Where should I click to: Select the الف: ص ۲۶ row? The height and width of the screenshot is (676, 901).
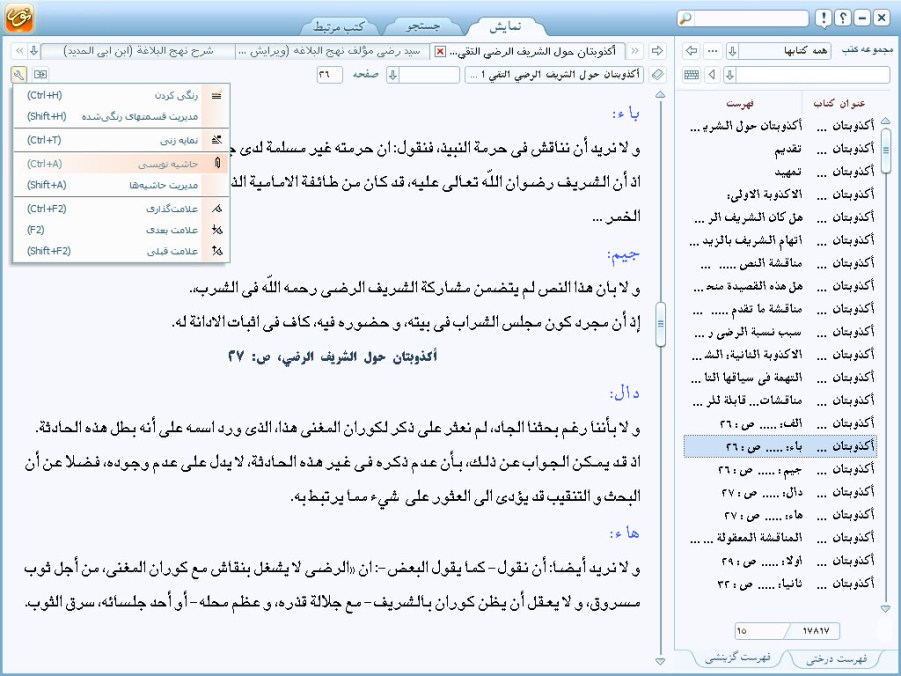(780, 424)
